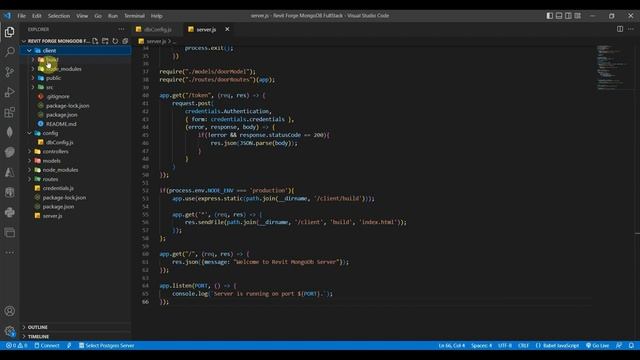
Task: Open the Go menu
Action: click(98, 16)
